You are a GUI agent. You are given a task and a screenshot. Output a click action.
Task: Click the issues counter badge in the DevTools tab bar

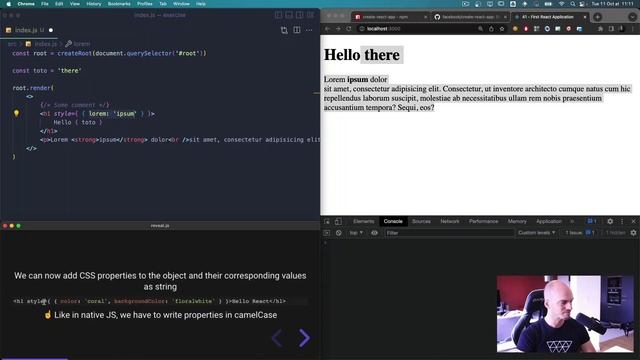(592, 221)
